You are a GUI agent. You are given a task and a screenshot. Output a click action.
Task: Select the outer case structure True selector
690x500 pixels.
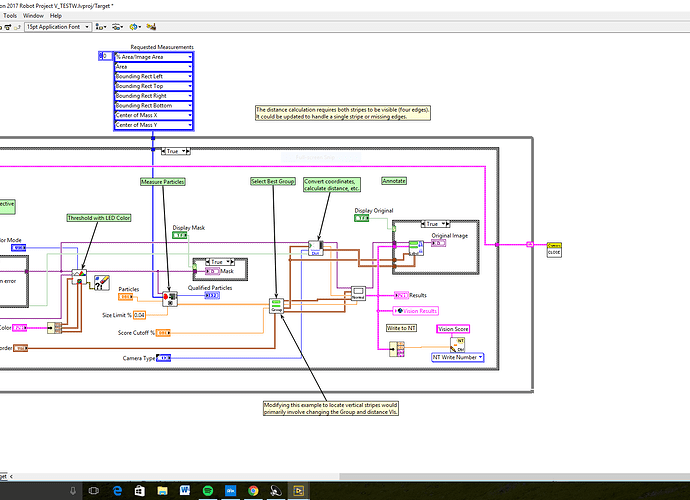click(176, 151)
